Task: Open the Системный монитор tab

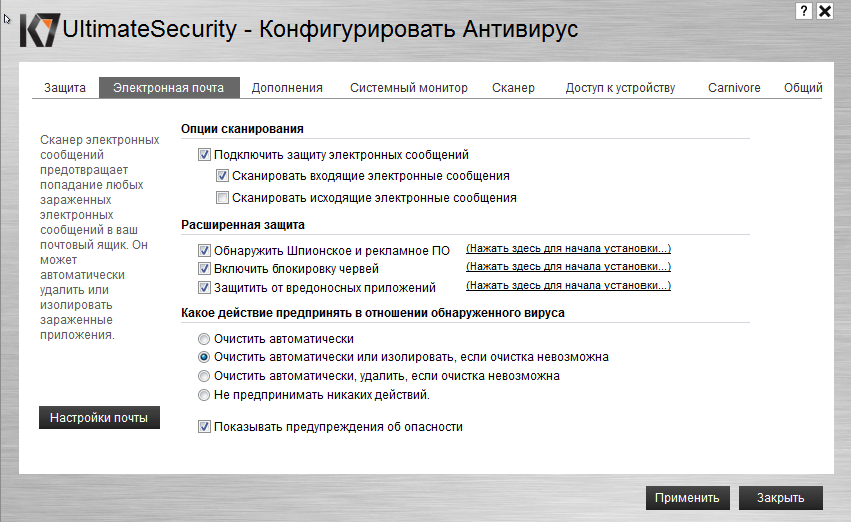Action: click(x=408, y=88)
